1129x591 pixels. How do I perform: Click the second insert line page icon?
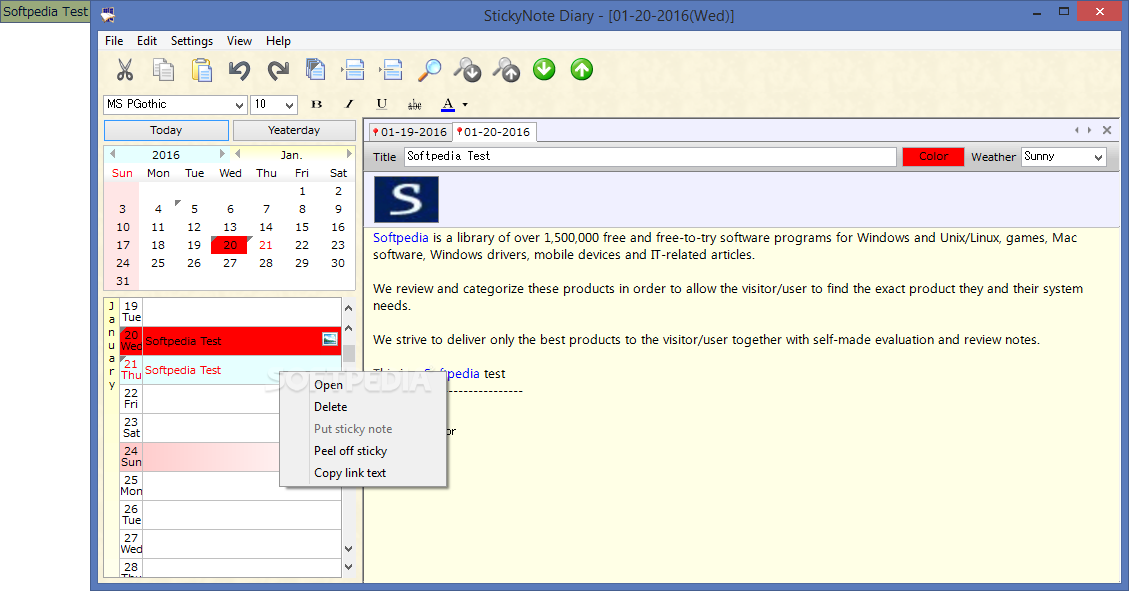[392, 70]
